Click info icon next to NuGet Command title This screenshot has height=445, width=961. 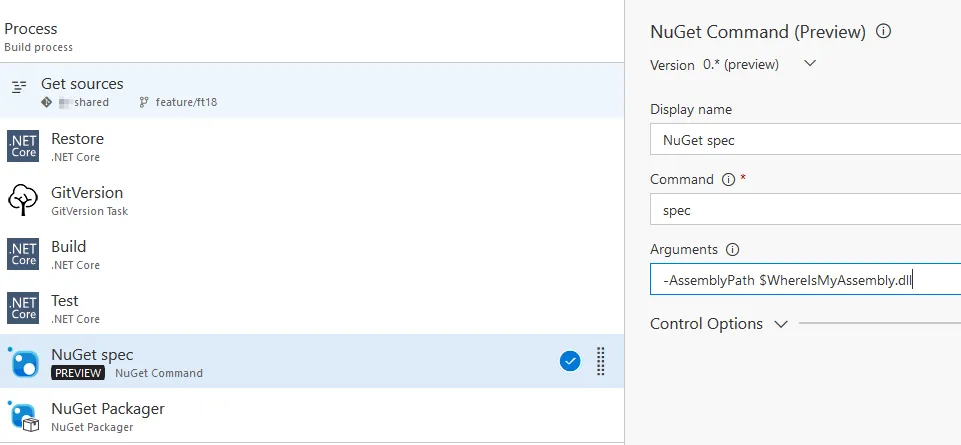tap(883, 31)
